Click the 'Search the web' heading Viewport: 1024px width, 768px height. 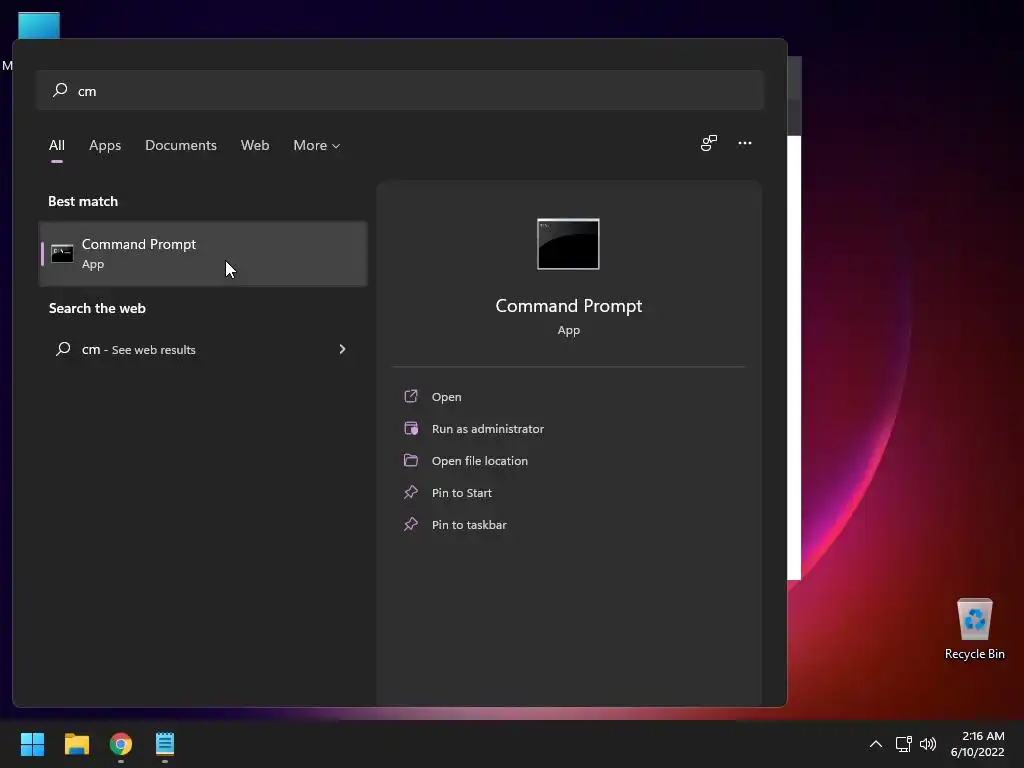(x=97, y=308)
